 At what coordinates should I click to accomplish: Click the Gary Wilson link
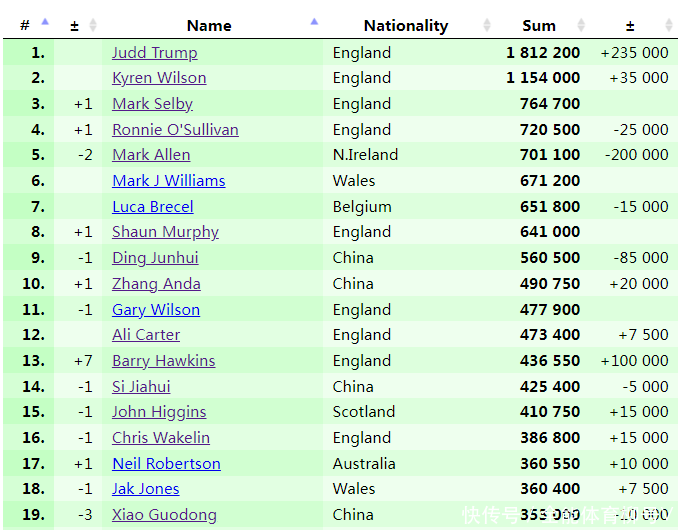coord(156,309)
